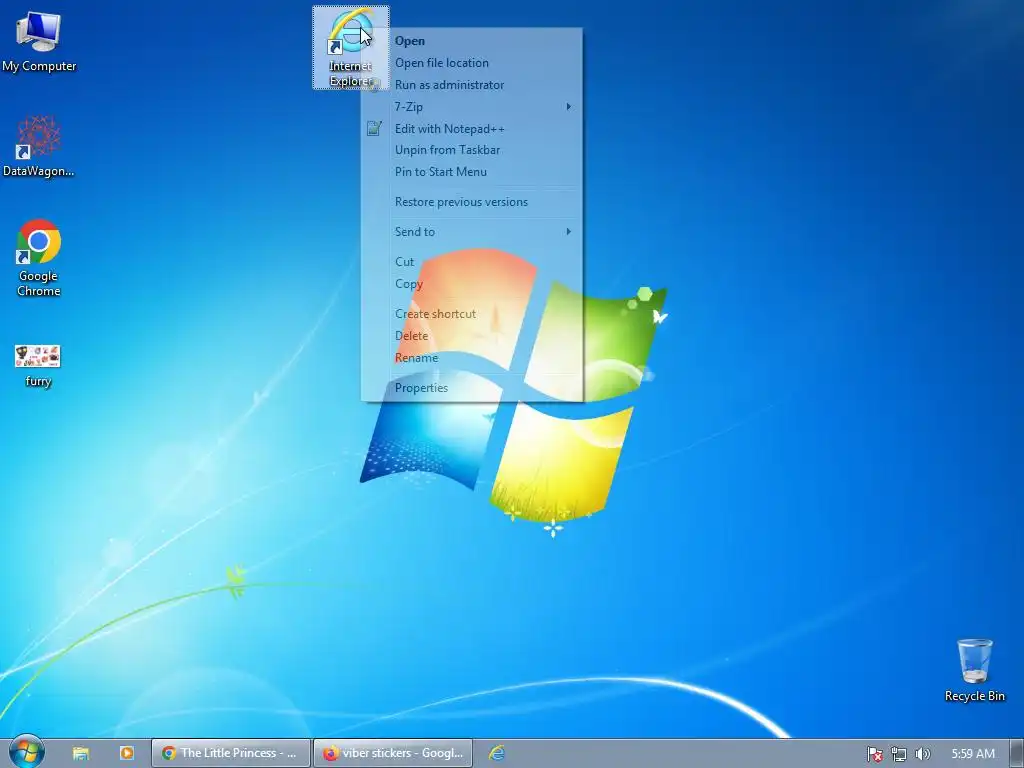Viewport: 1024px width, 768px height.
Task: Select the furry image file on desktop
Action: point(38,366)
